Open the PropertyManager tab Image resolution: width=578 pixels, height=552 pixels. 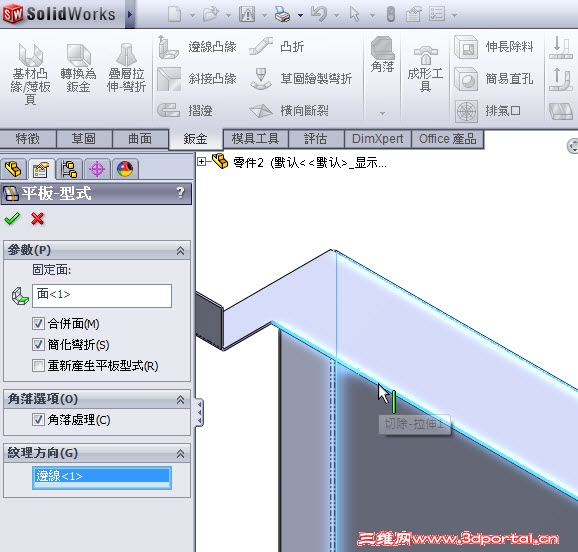point(41,170)
